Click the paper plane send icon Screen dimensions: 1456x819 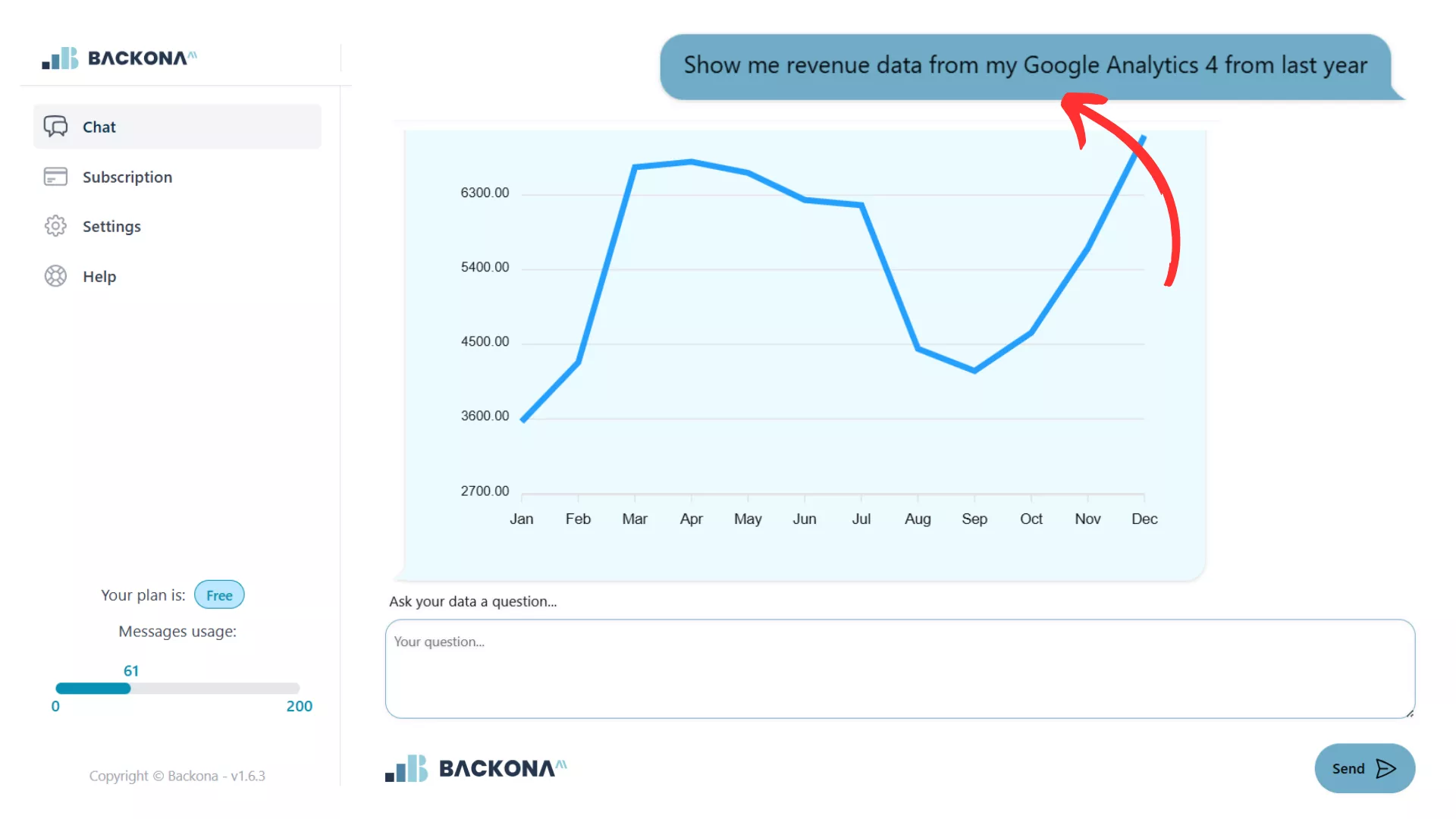coord(1385,769)
